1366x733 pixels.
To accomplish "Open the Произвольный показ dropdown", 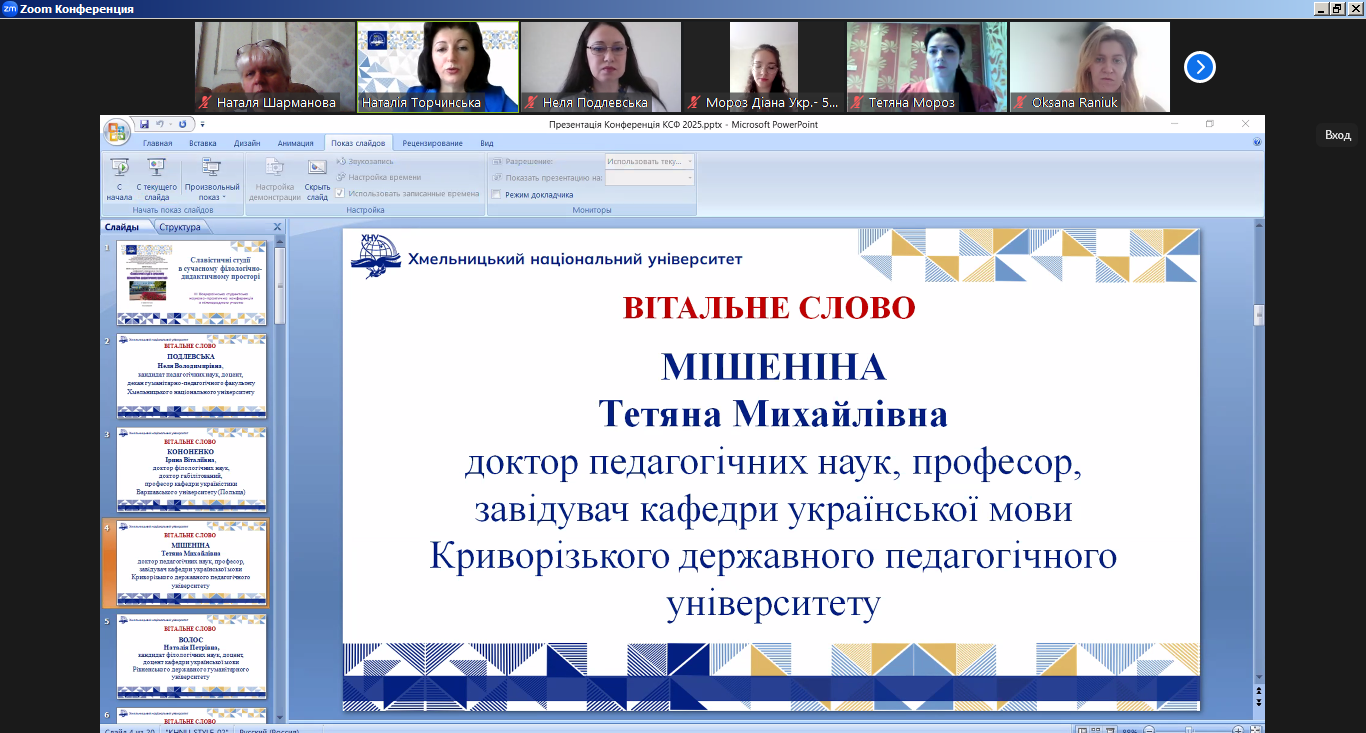I will [x=212, y=180].
